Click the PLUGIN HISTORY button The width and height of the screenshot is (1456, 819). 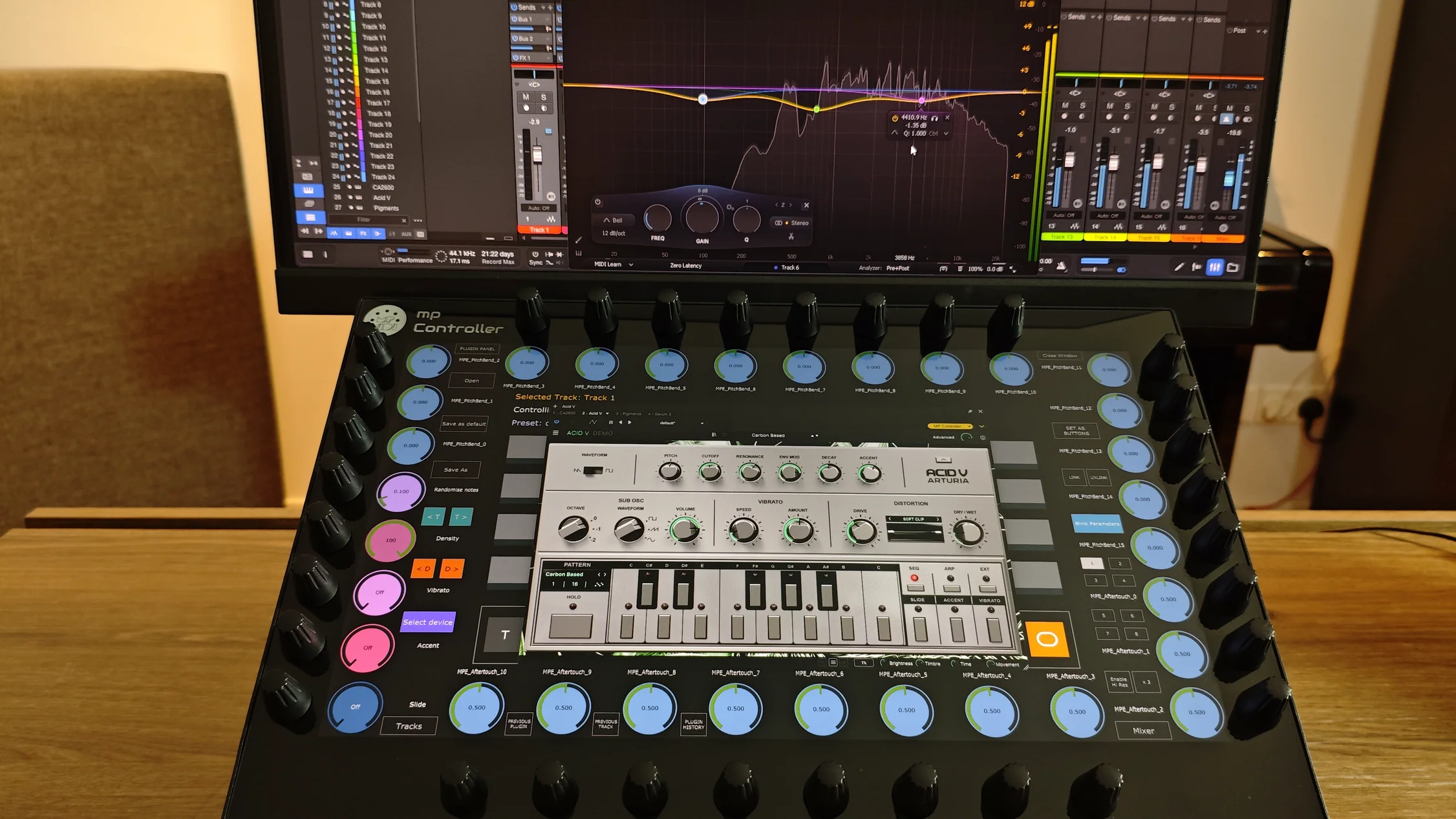coord(693,725)
